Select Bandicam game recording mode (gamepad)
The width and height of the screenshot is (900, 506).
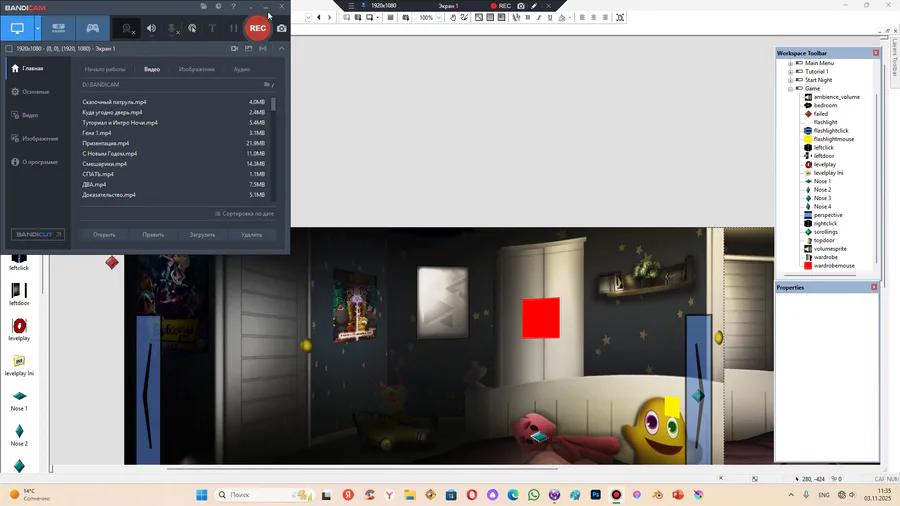[x=92, y=28]
